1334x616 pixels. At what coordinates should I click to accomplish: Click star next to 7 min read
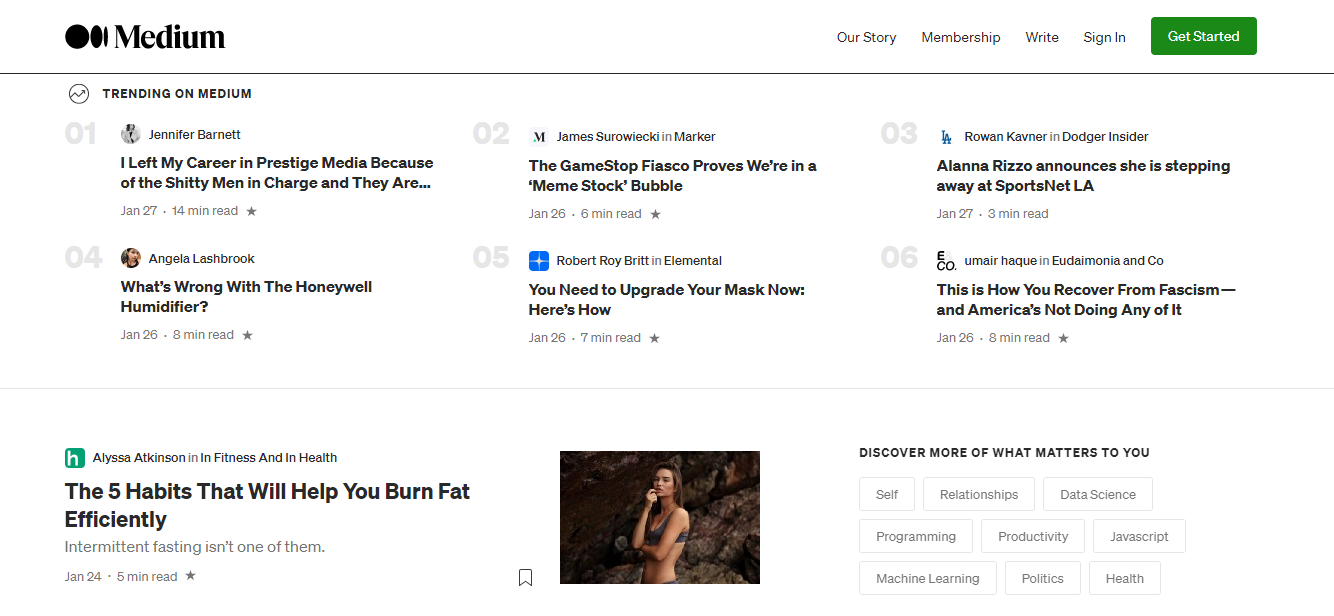click(655, 338)
